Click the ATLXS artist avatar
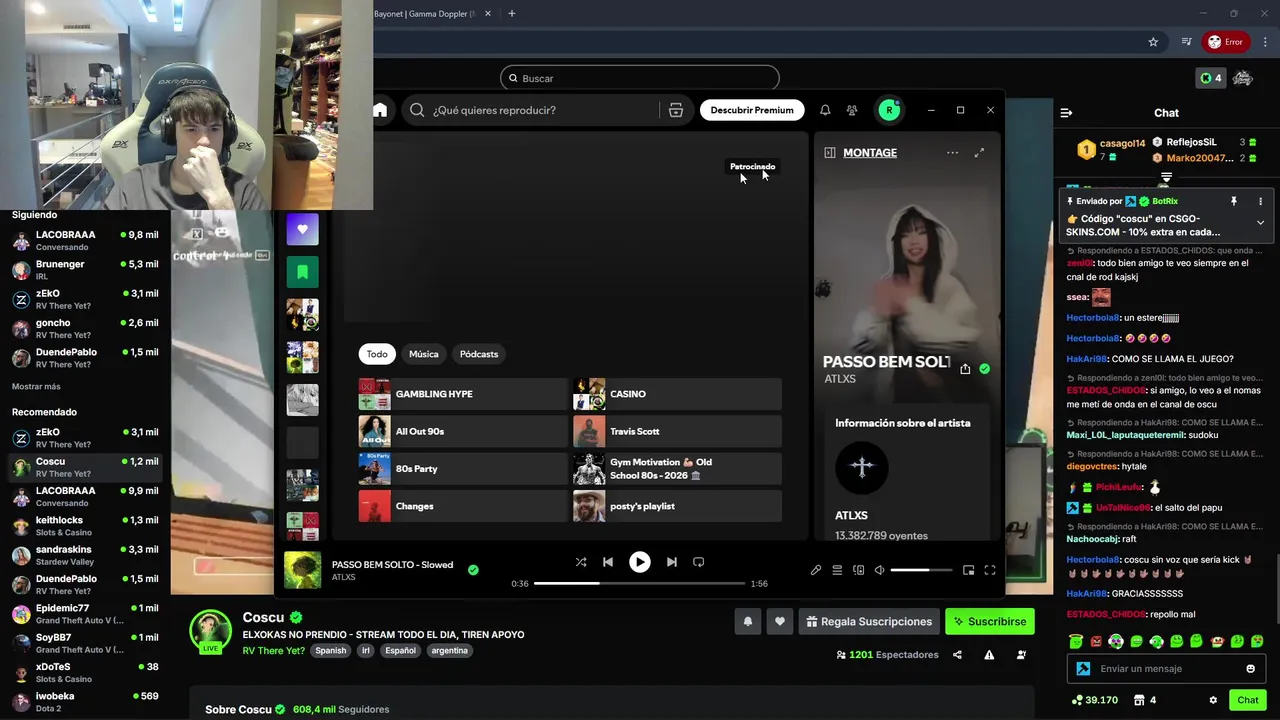 click(862, 467)
